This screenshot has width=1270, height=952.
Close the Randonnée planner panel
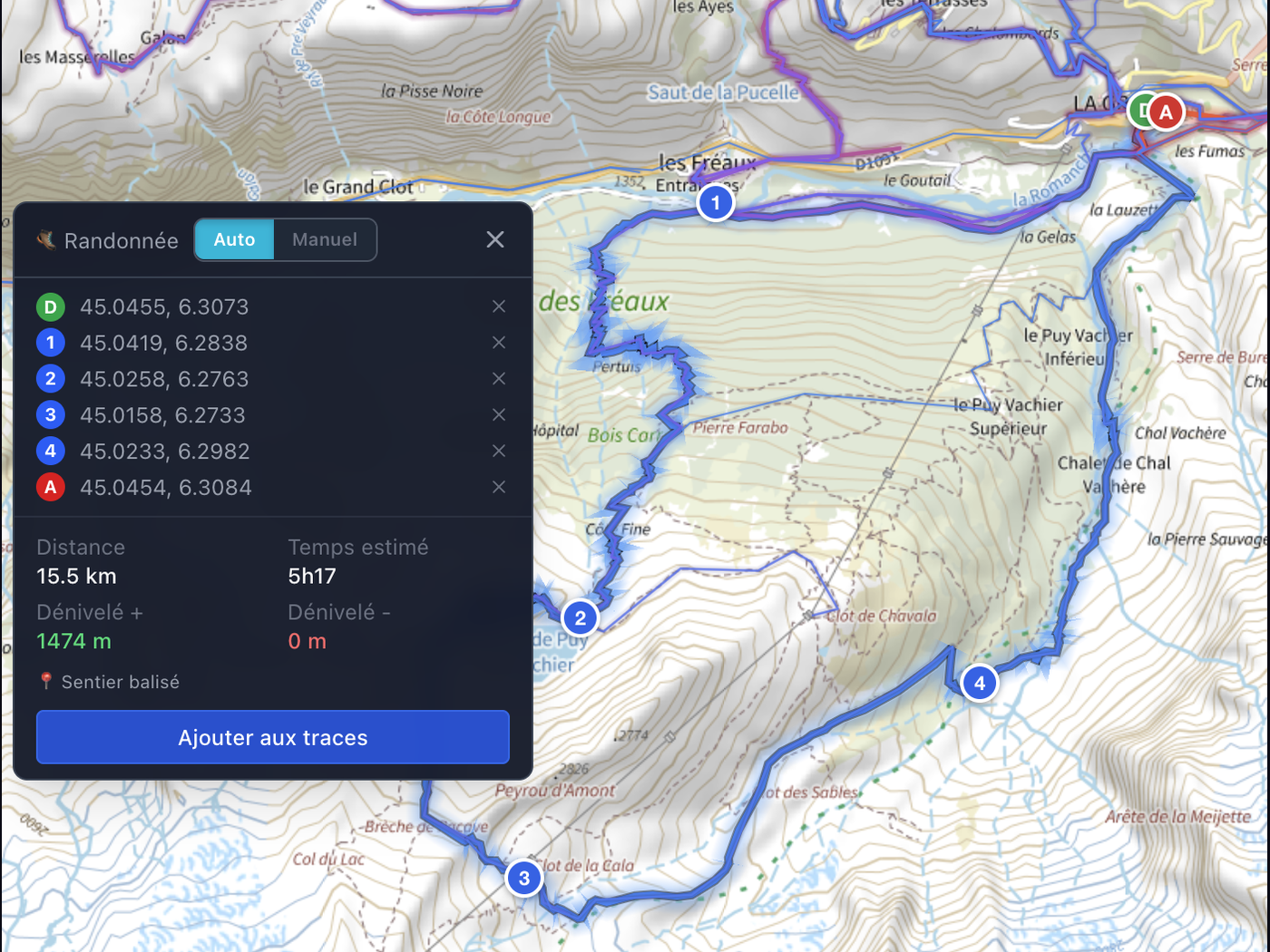(494, 239)
